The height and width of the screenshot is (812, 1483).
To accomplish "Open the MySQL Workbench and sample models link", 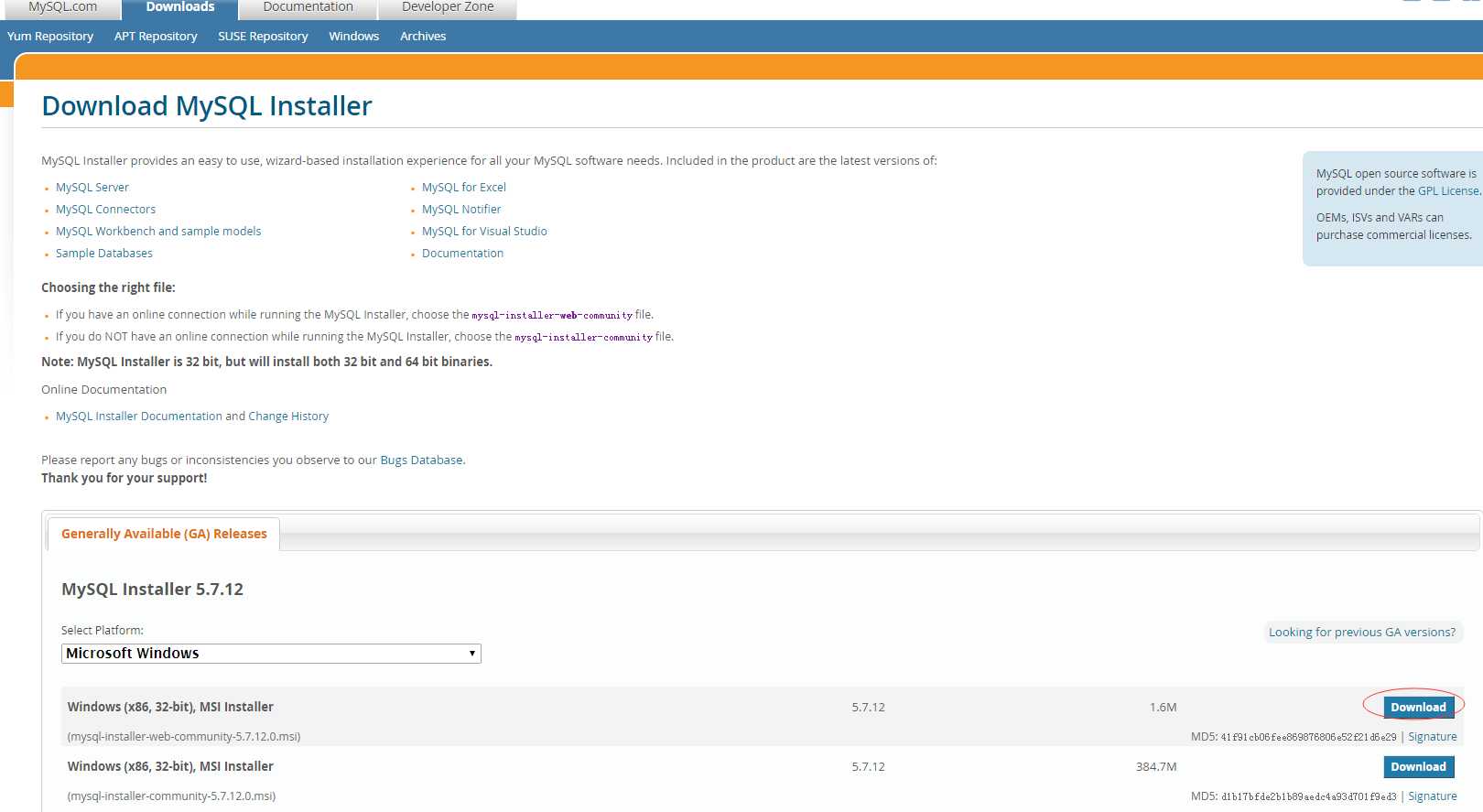I will pyautogui.click(x=158, y=232).
